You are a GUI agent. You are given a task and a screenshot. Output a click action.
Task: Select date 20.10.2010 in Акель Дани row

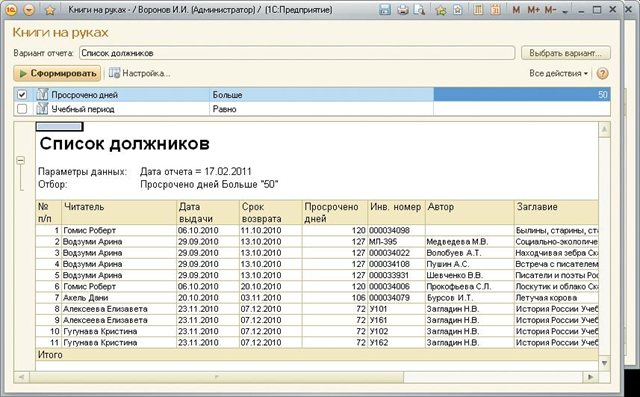[x=208, y=298]
